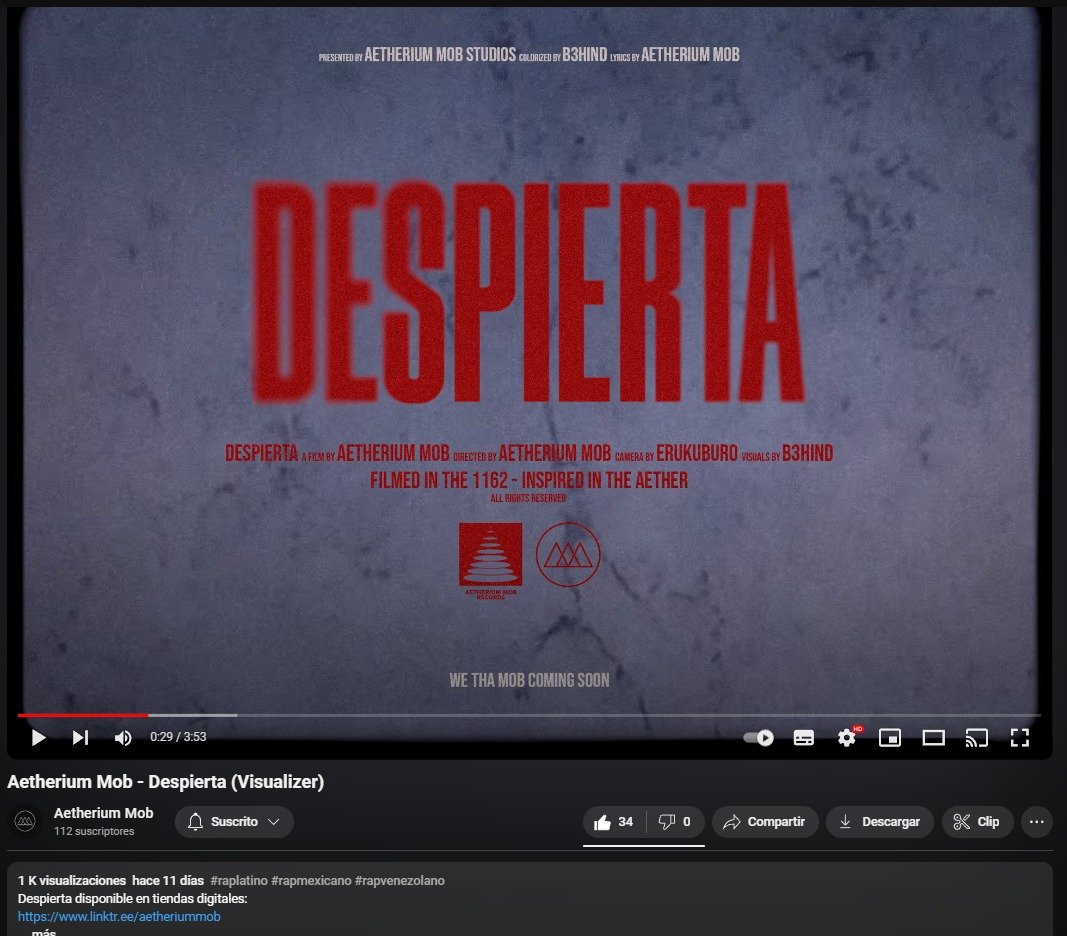Click Compartir to share video
Screen dimensions: 1067x936
coord(765,822)
